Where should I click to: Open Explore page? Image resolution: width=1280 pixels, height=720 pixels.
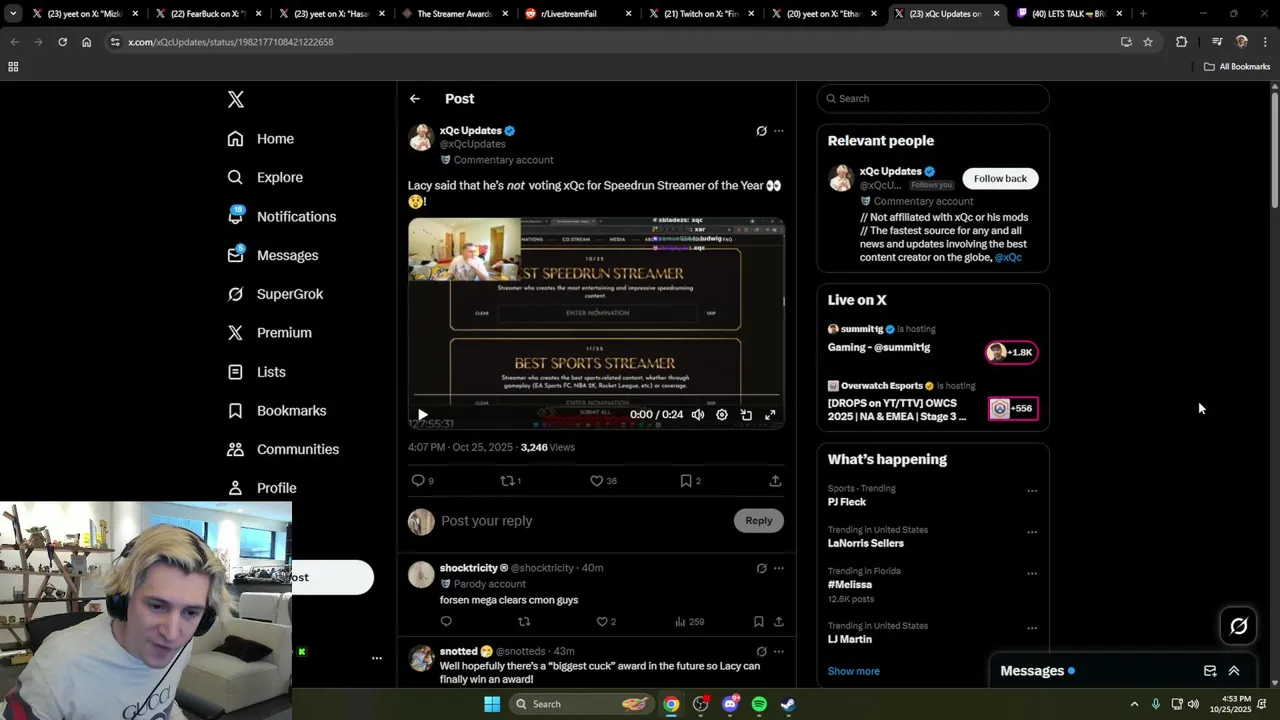pos(265,177)
